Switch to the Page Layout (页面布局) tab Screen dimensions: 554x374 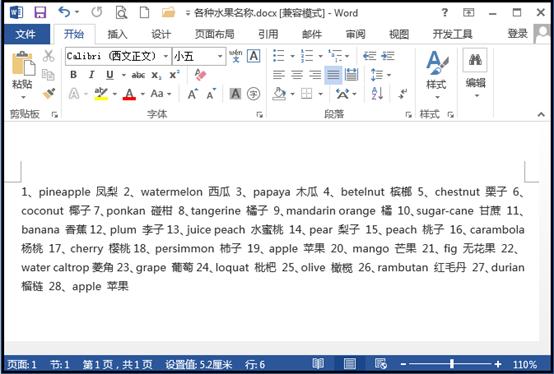click(x=214, y=34)
